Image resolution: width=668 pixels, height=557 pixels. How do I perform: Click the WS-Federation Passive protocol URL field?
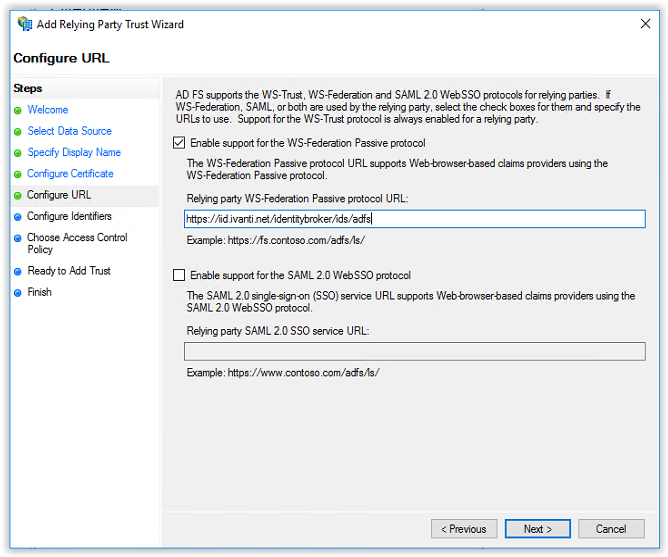coord(415,219)
